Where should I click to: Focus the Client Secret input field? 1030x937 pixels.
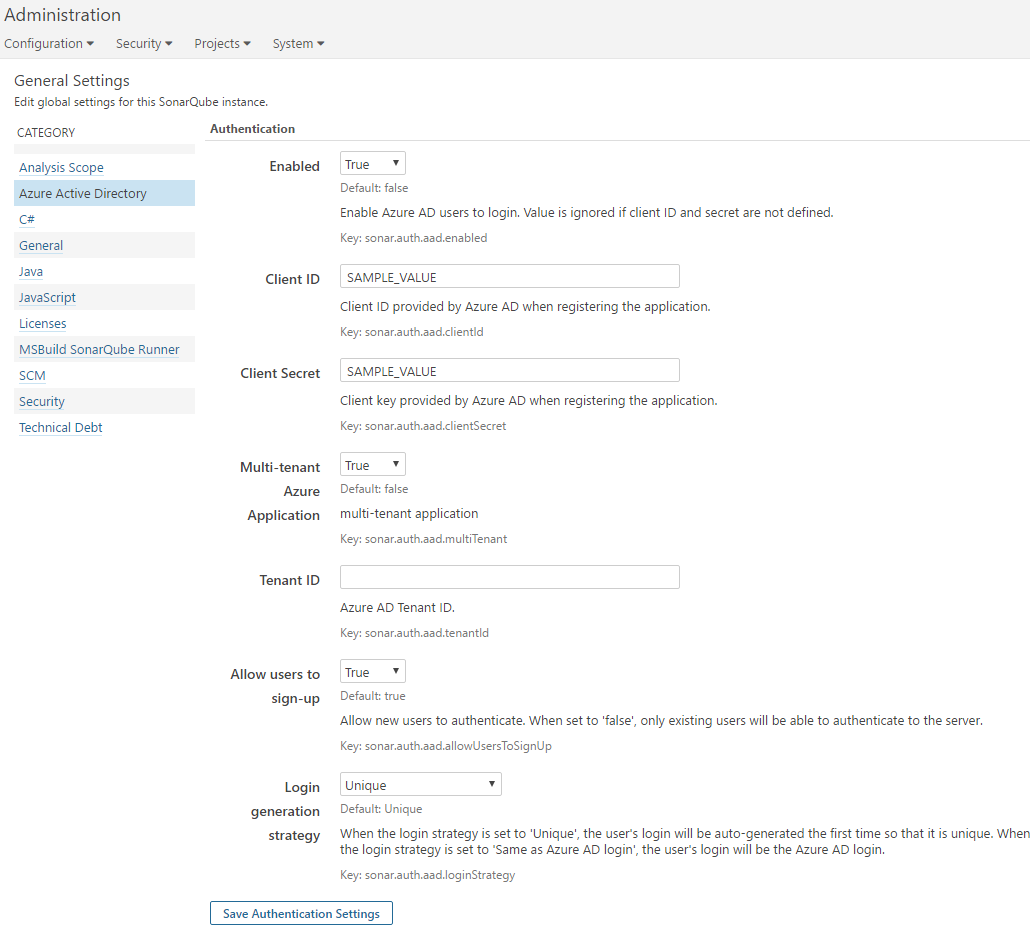[x=510, y=371]
